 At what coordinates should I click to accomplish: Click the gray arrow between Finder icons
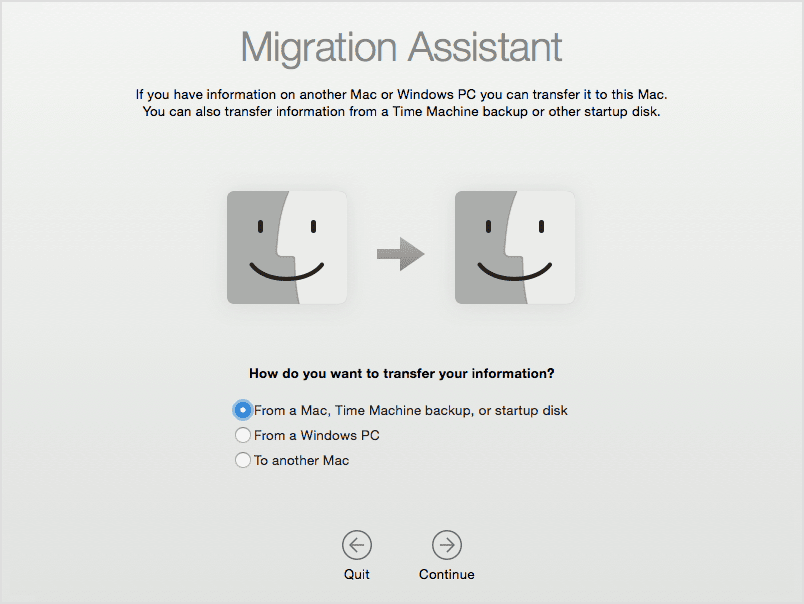tap(400, 255)
